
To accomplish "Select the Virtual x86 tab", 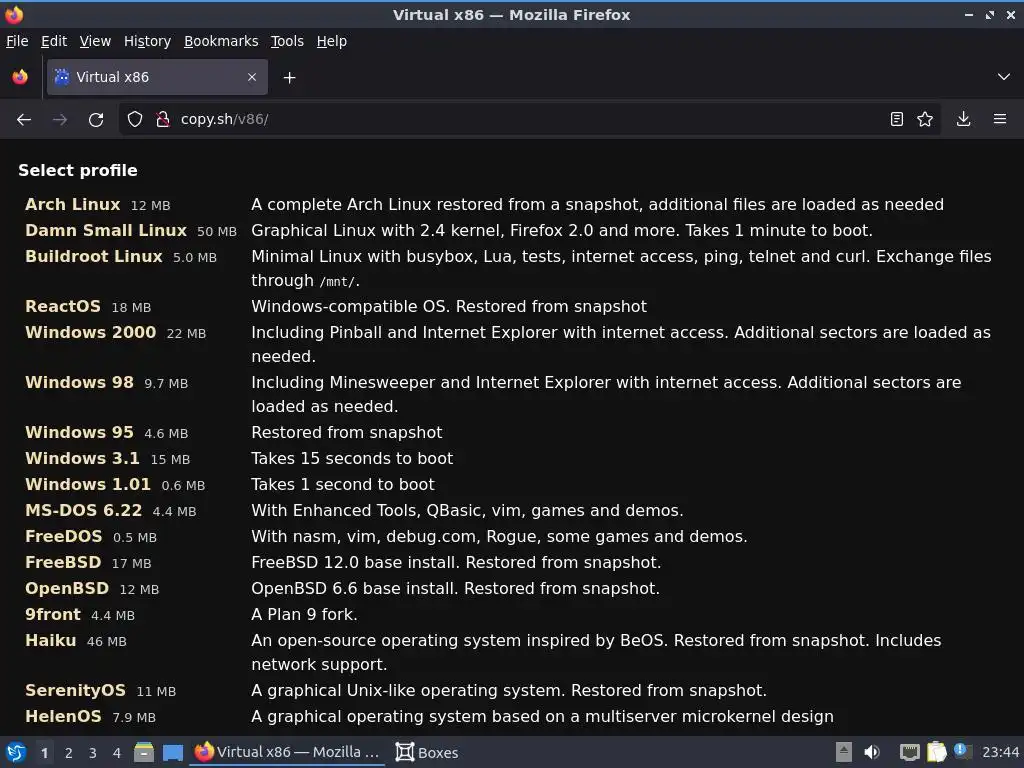I will pyautogui.click(x=157, y=77).
